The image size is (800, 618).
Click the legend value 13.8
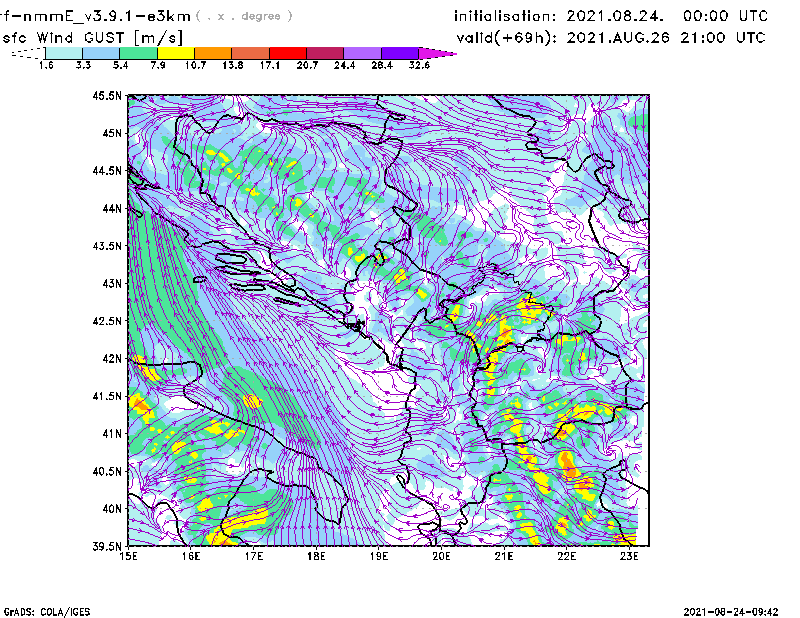[x=233, y=65]
